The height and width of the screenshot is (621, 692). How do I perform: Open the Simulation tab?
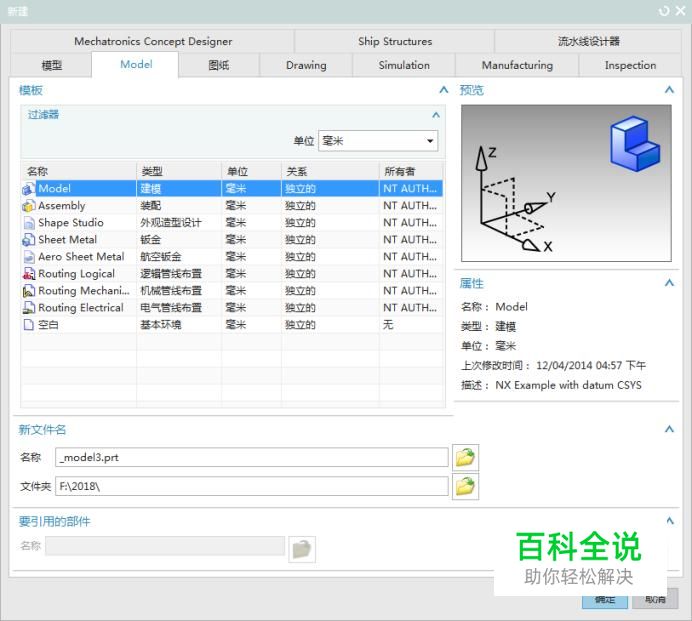click(x=404, y=65)
